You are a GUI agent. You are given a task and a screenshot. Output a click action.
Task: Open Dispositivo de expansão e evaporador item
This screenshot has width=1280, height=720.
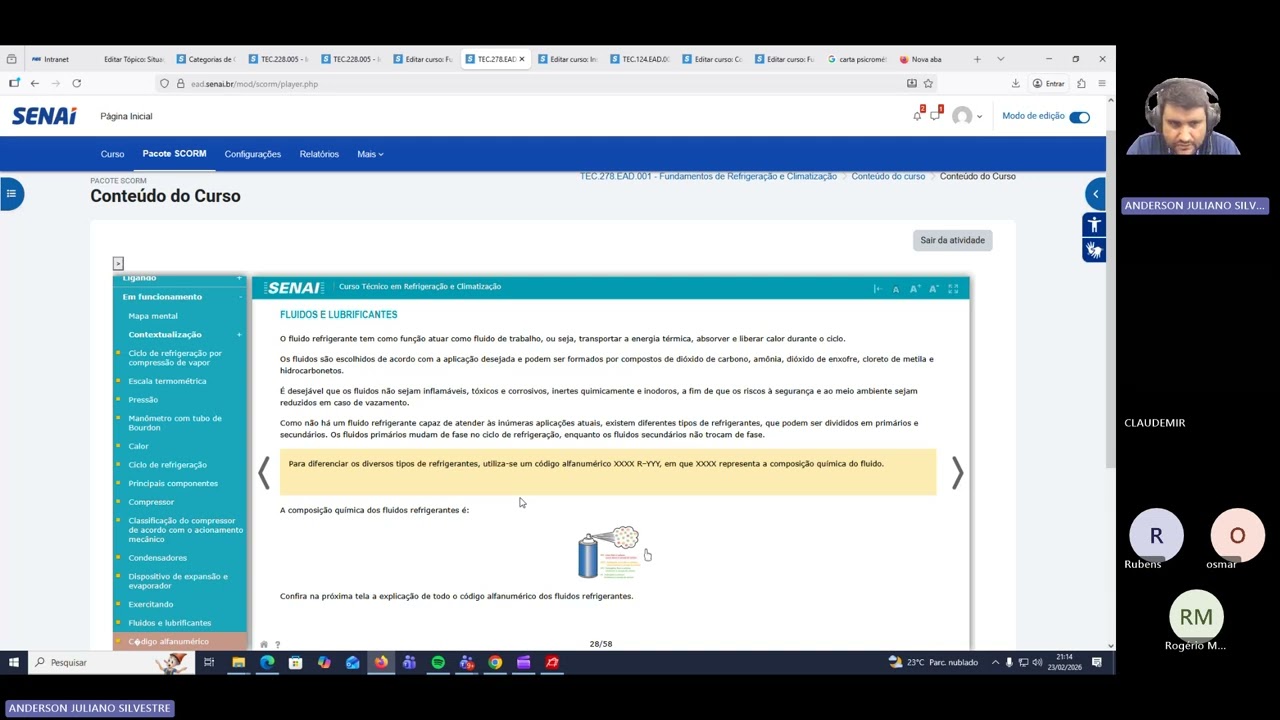(178, 581)
